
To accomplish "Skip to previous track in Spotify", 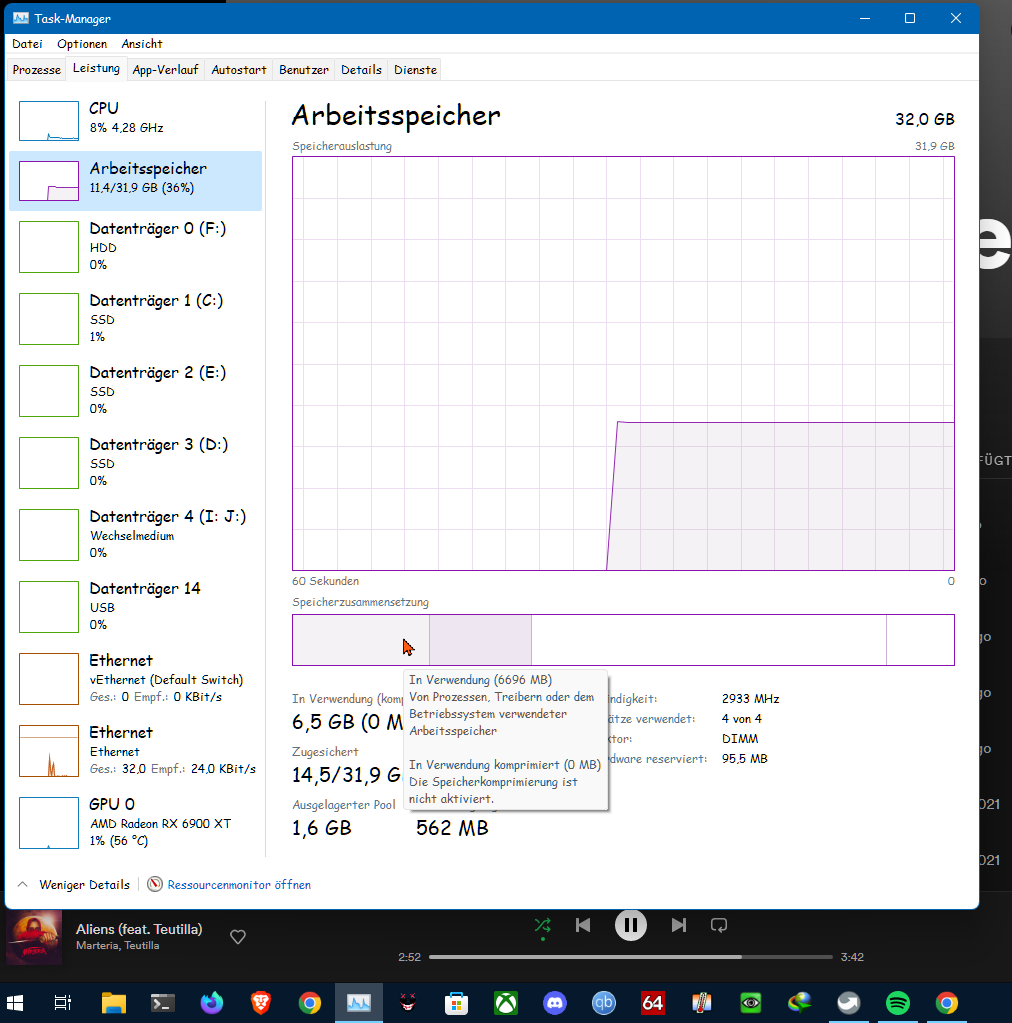I will coord(583,925).
